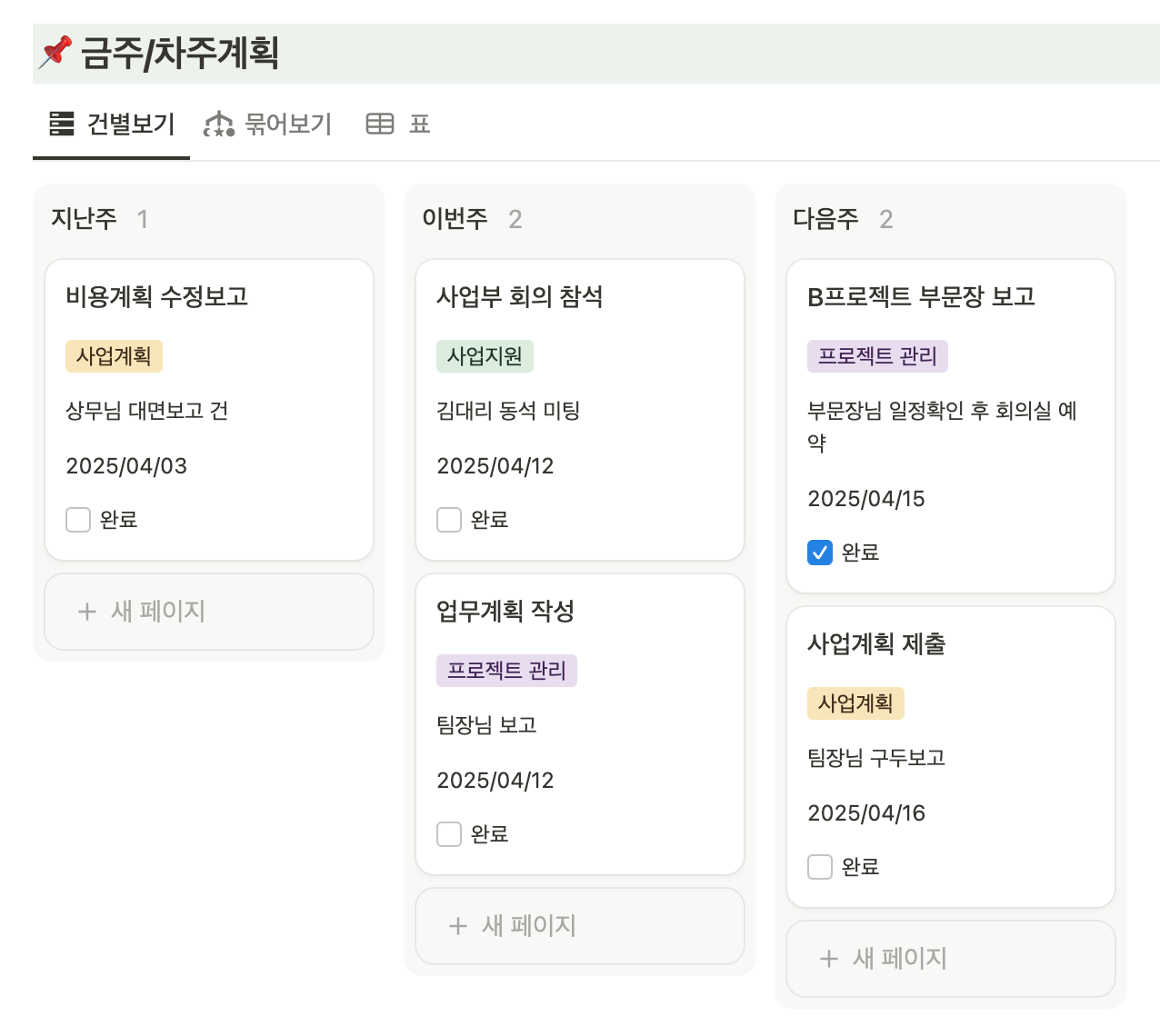Click the 김대리 동석 미팅 note

click(508, 411)
